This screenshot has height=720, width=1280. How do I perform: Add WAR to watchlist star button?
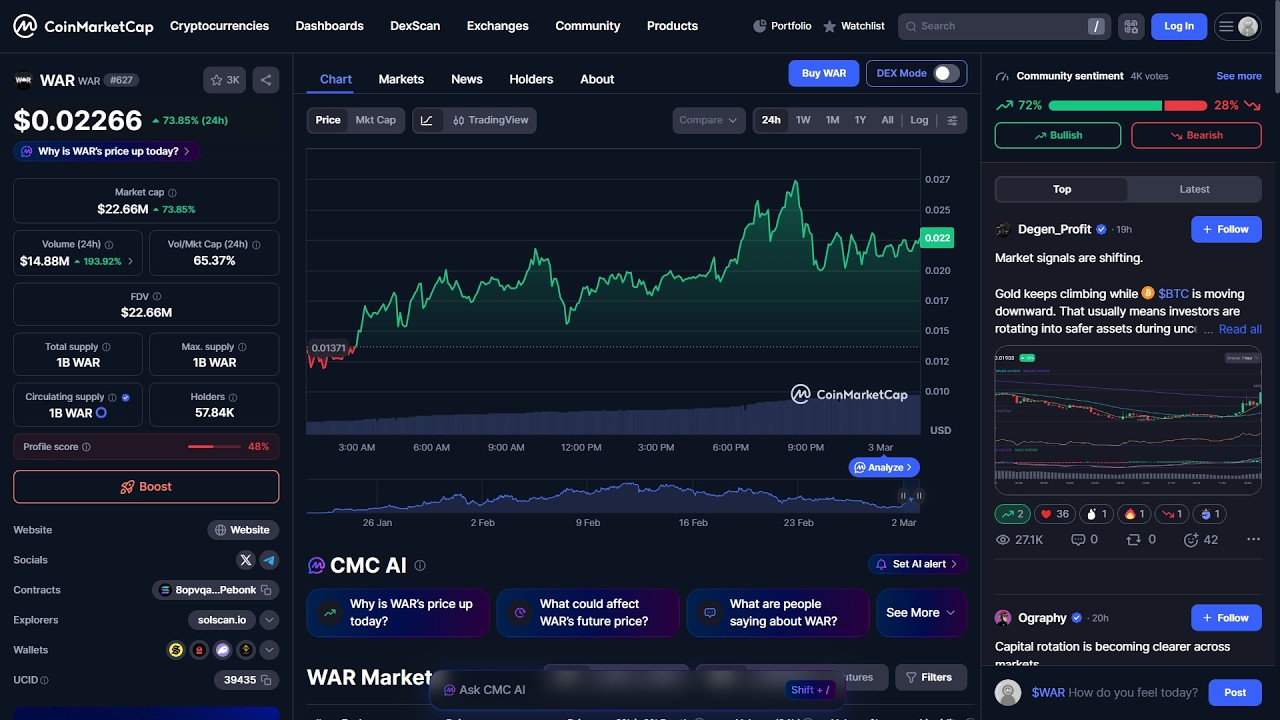click(226, 80)
